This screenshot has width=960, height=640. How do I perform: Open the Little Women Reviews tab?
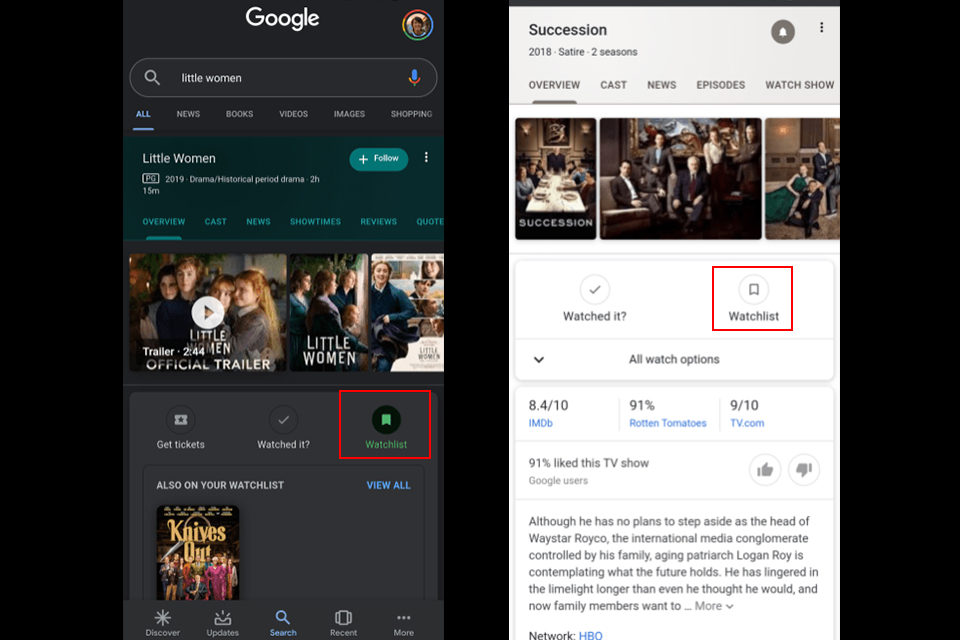(x=378, y=222)
